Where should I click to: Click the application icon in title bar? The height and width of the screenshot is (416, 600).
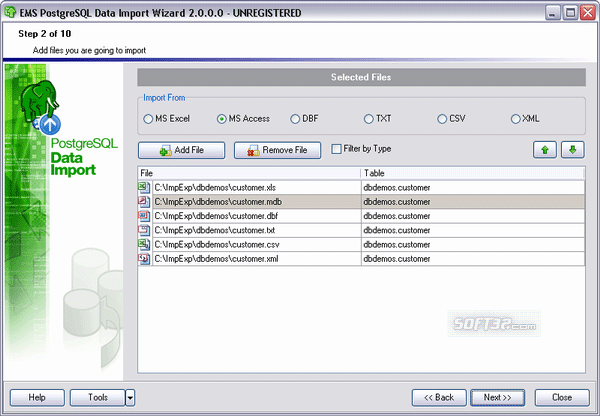(10, 13)
